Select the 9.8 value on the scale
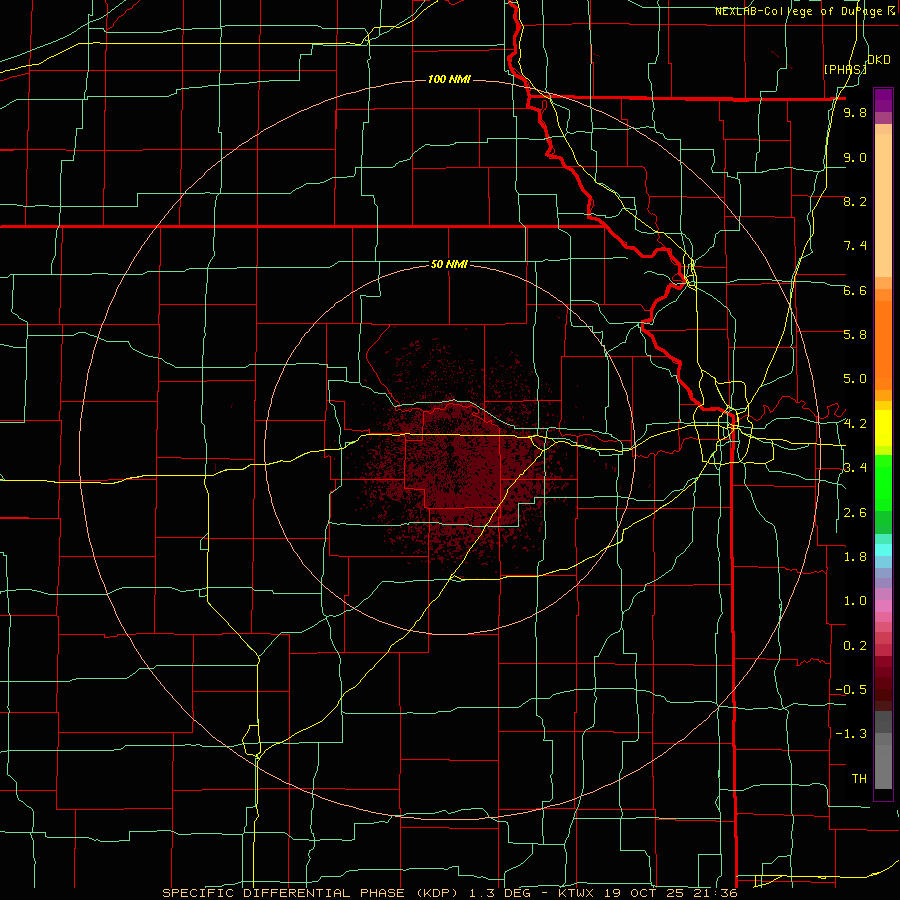 855,113
